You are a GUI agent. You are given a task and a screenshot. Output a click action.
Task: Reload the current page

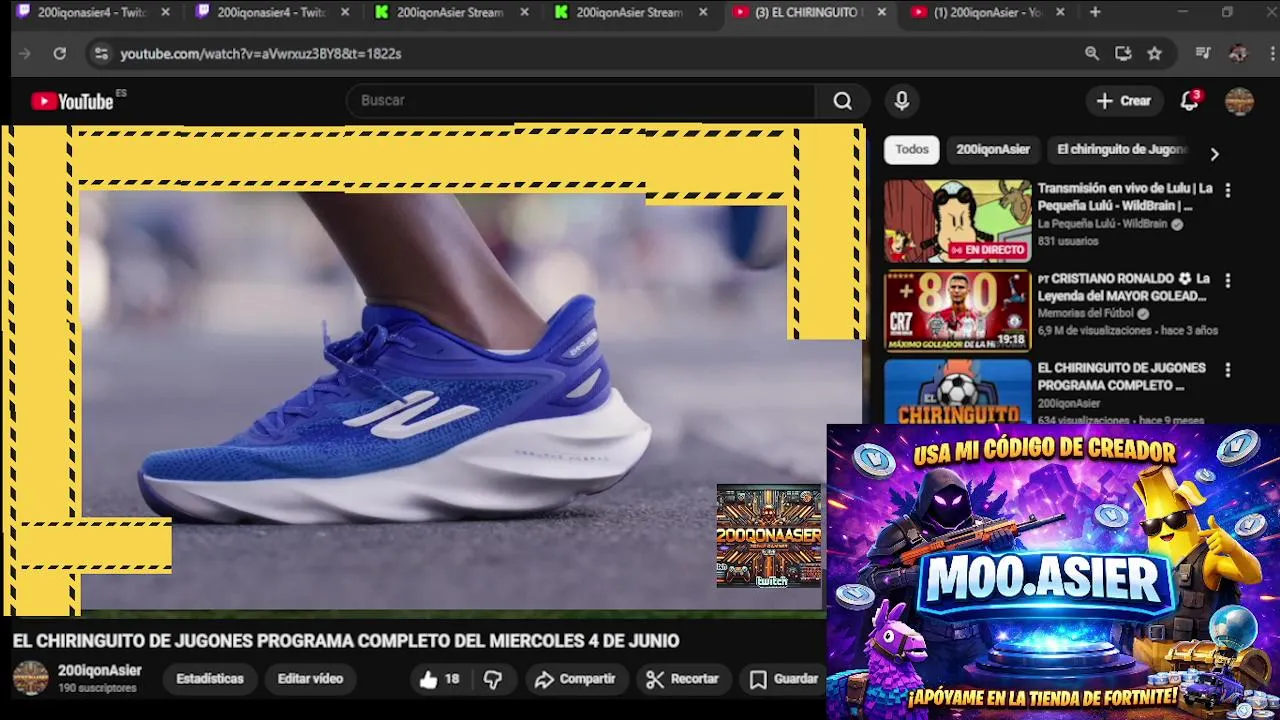click(x=60, y=54)
